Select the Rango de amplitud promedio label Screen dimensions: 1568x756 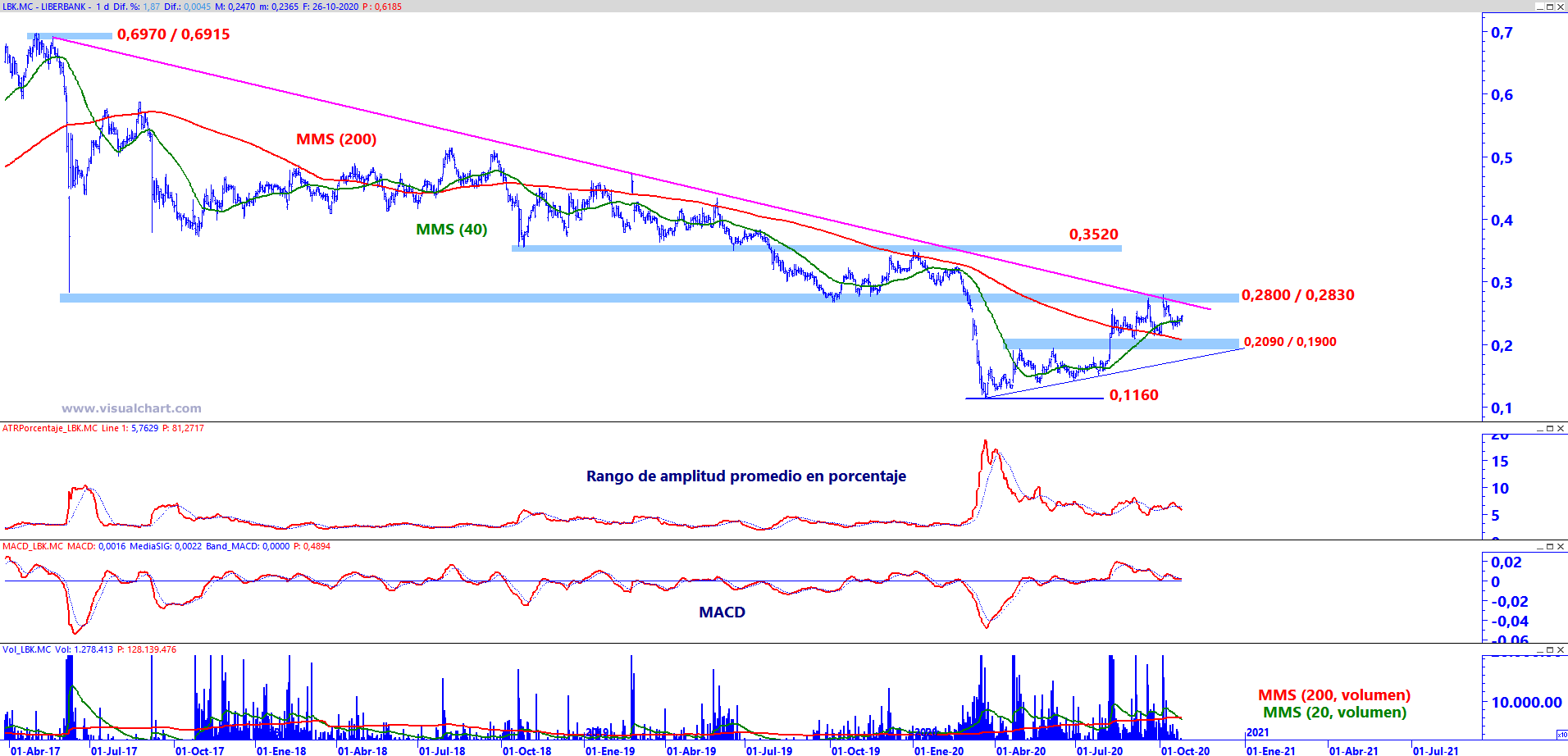click(746, 476)
